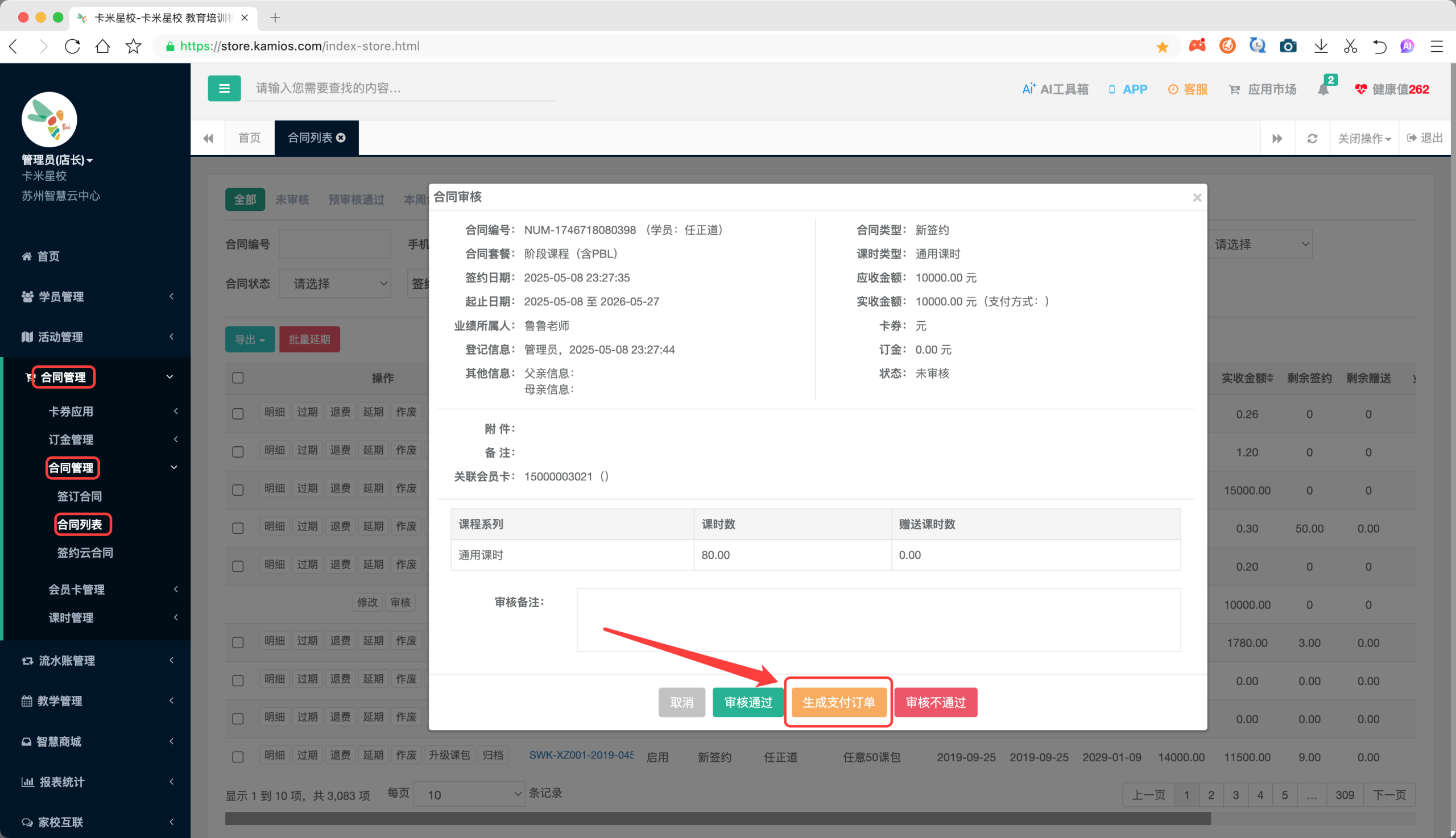Image resolution: width=1456 pixels, height=838 pixels.
Task: Toggle the select-all checkbox in table header
Action: point(238,378)
